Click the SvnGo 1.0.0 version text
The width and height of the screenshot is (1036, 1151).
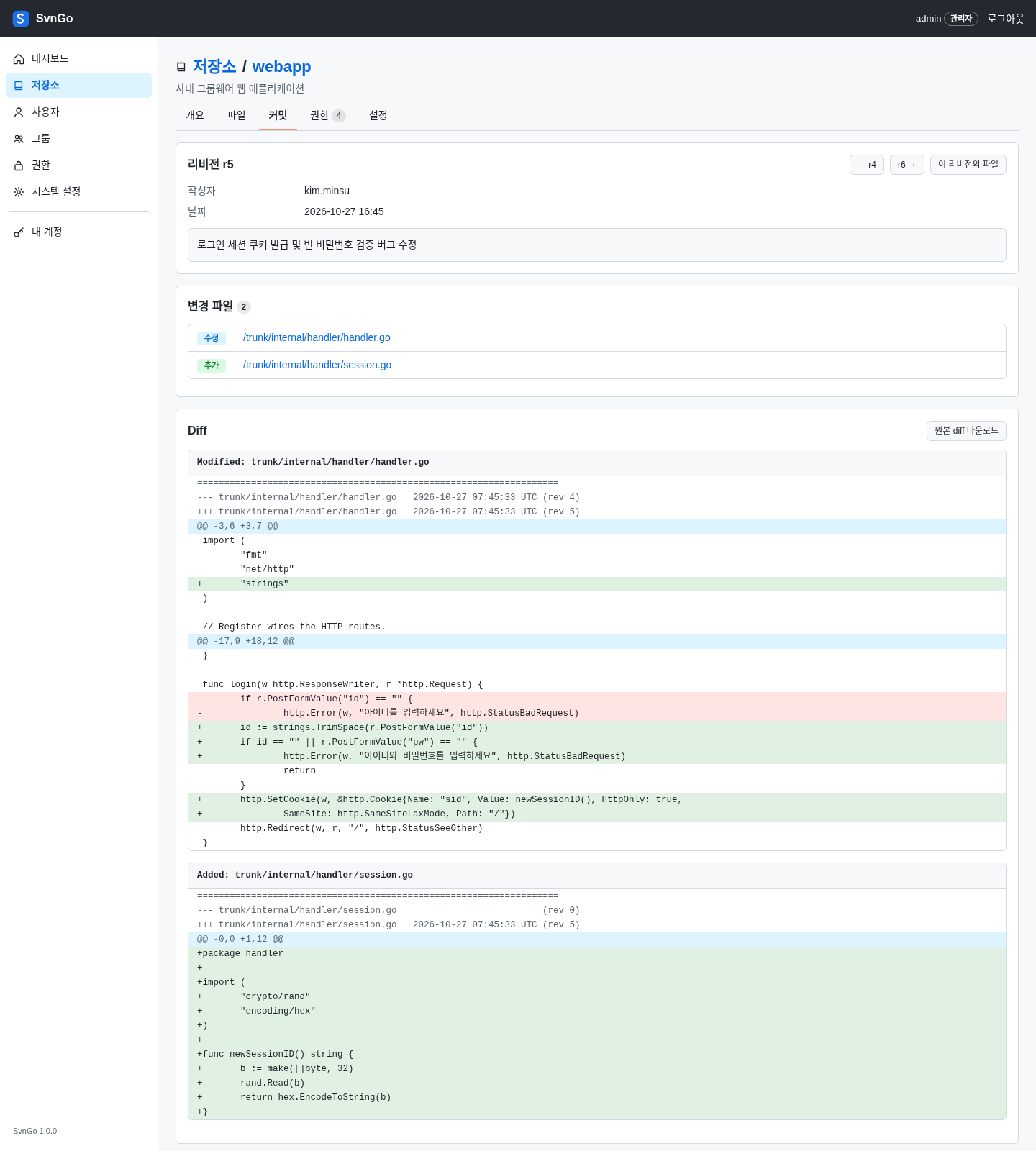35,1131
